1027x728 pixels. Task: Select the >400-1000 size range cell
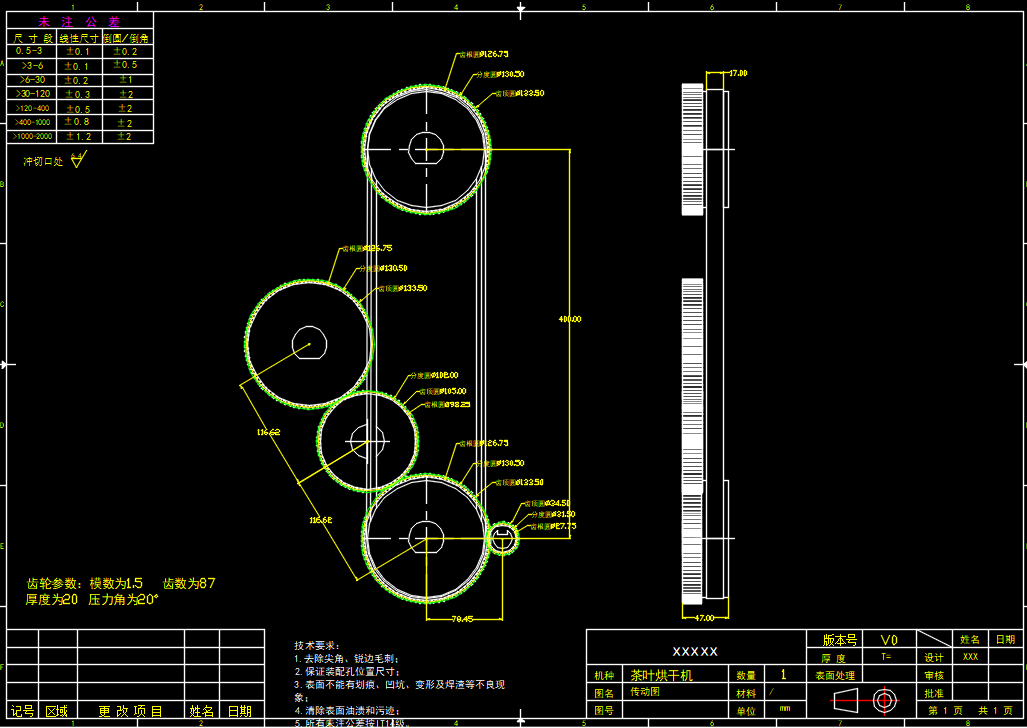[32, 123]
